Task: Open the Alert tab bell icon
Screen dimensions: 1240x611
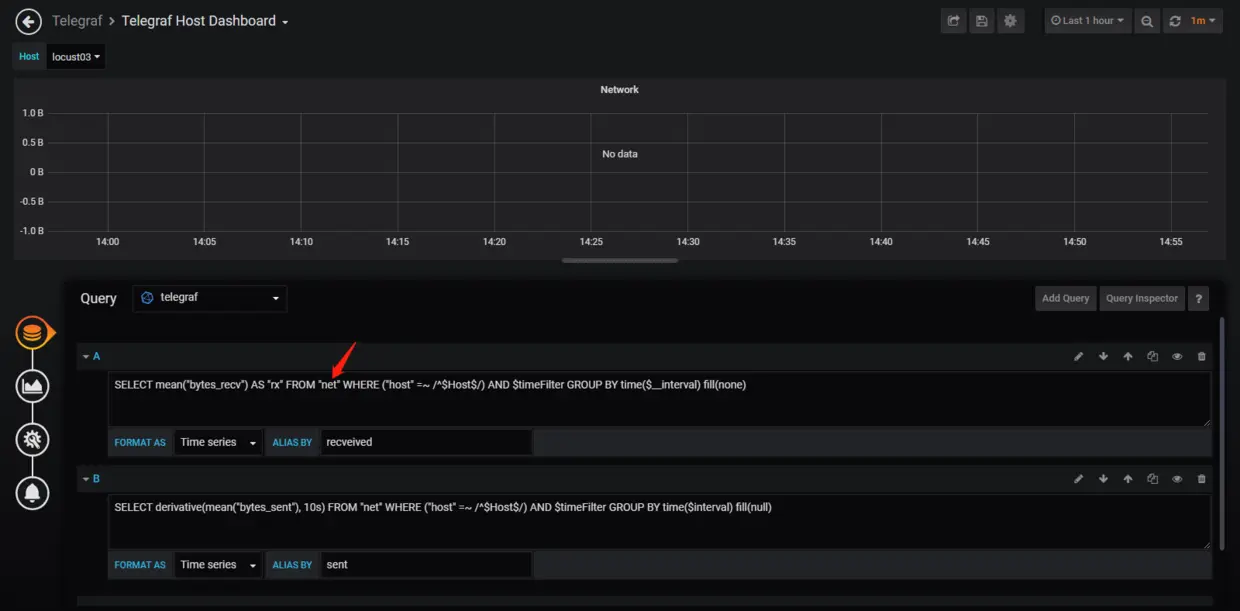Action: (x=33, y=492)
